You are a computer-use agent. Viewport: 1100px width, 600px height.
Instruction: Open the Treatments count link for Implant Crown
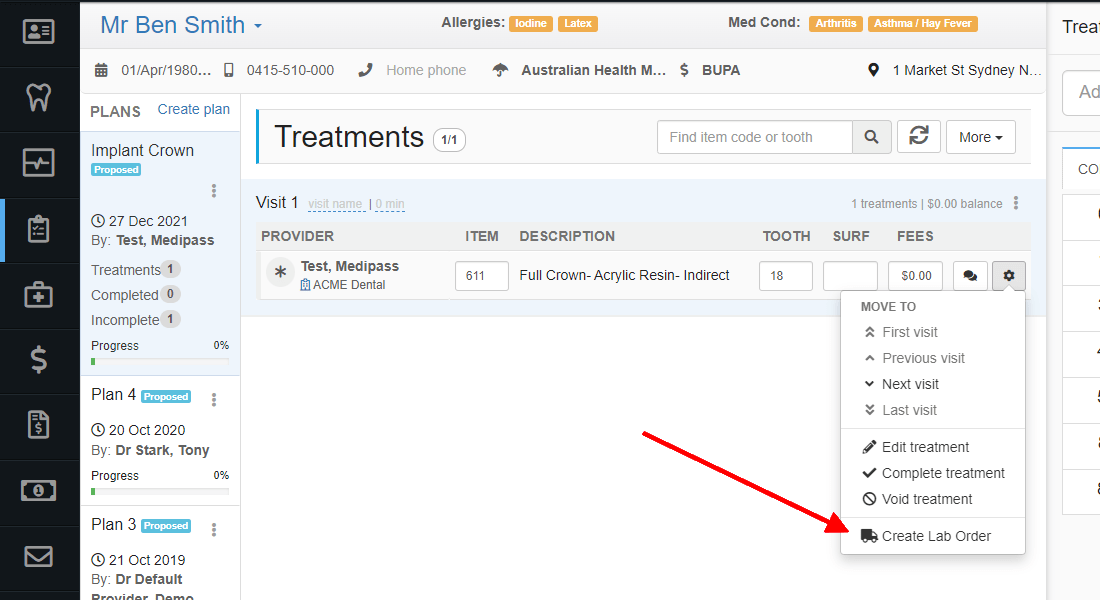coord(128,269)
